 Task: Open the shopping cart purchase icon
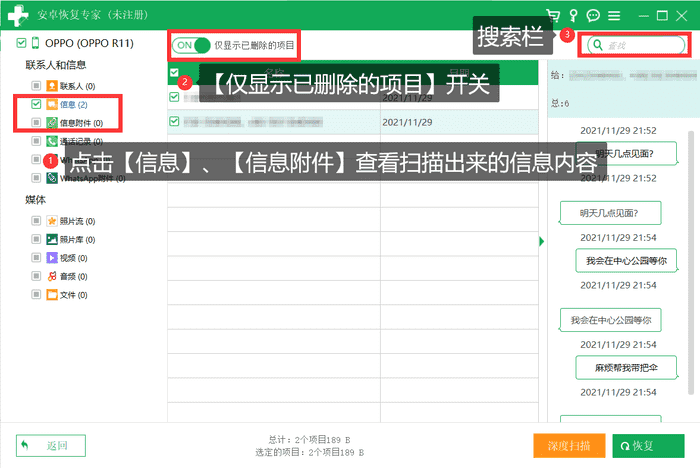pos(553,16)
